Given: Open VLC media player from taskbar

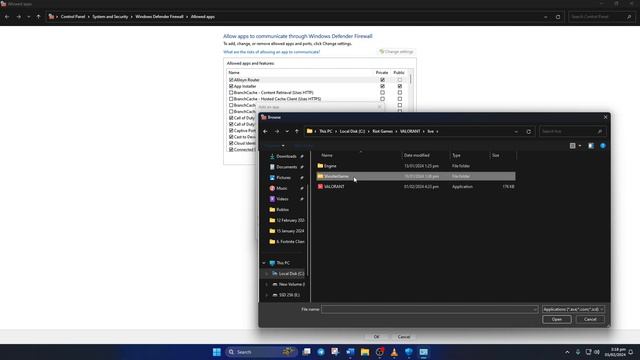Looking at the screenshot, I should [x=394, y=352].
